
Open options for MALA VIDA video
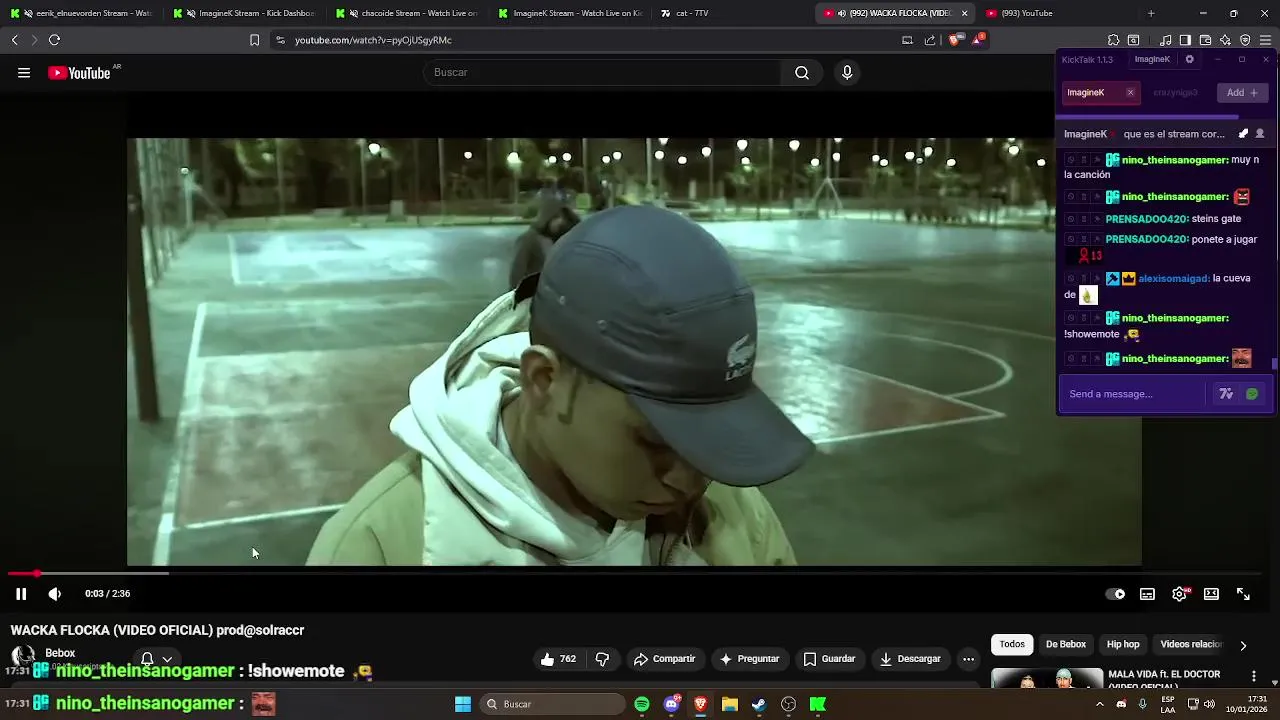(1254, 677)
